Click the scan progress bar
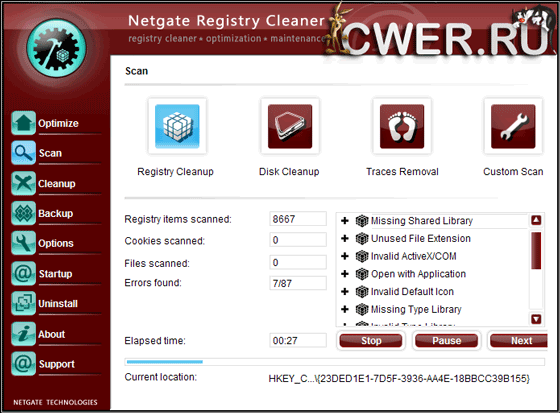This screenshot has width=560, height=413. [335, 362]
